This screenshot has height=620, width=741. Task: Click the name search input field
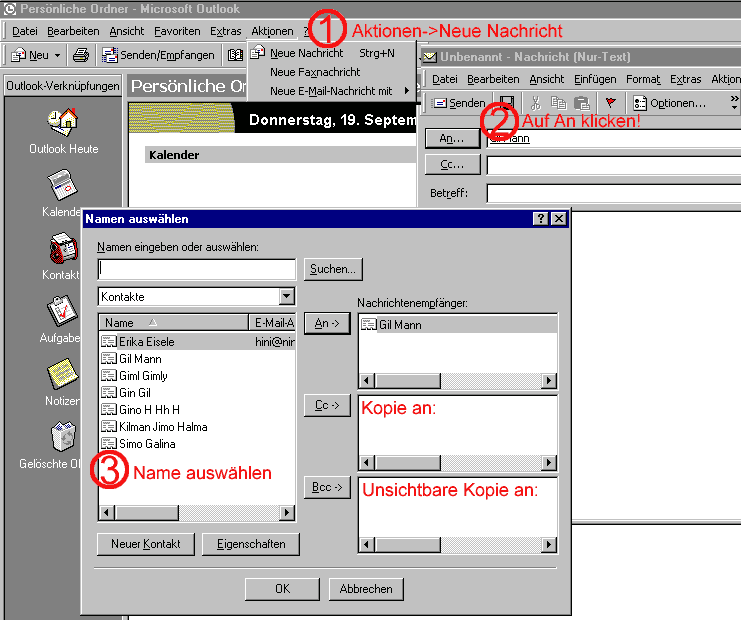(x=196, y=269)
